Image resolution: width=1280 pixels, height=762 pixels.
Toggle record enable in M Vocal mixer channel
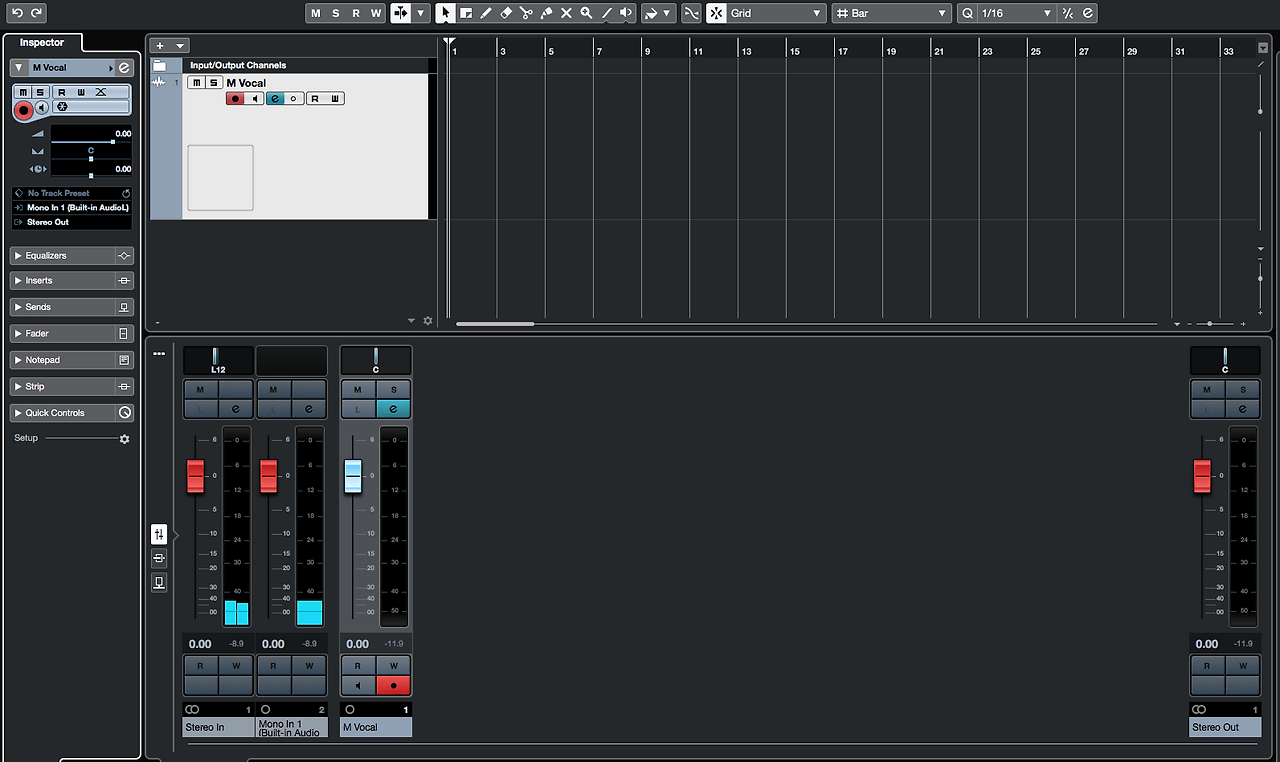click(x=394, y=686)
